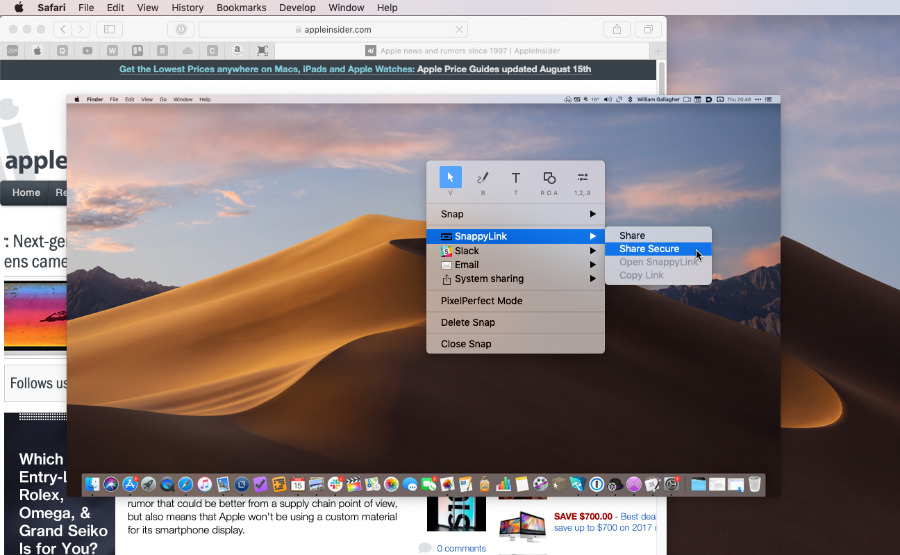900x555 pixels.
Task: Expand the System sharing submenu
Action: [515, 278]
